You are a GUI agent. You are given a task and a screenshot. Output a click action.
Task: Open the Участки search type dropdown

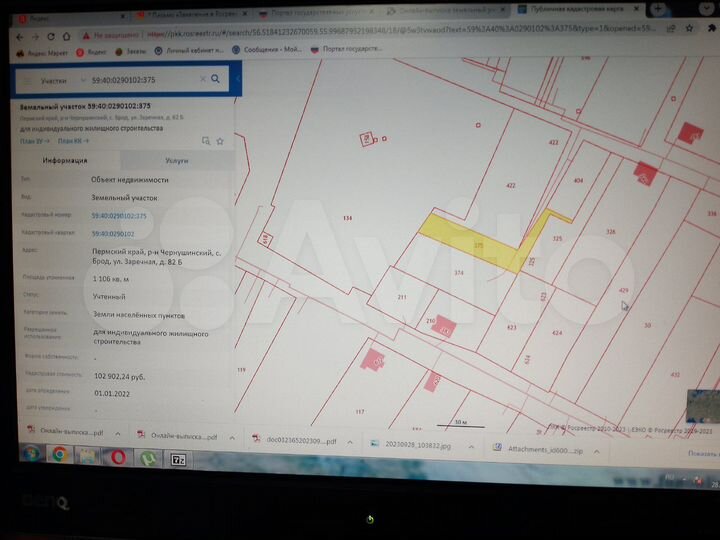point(61,81)
